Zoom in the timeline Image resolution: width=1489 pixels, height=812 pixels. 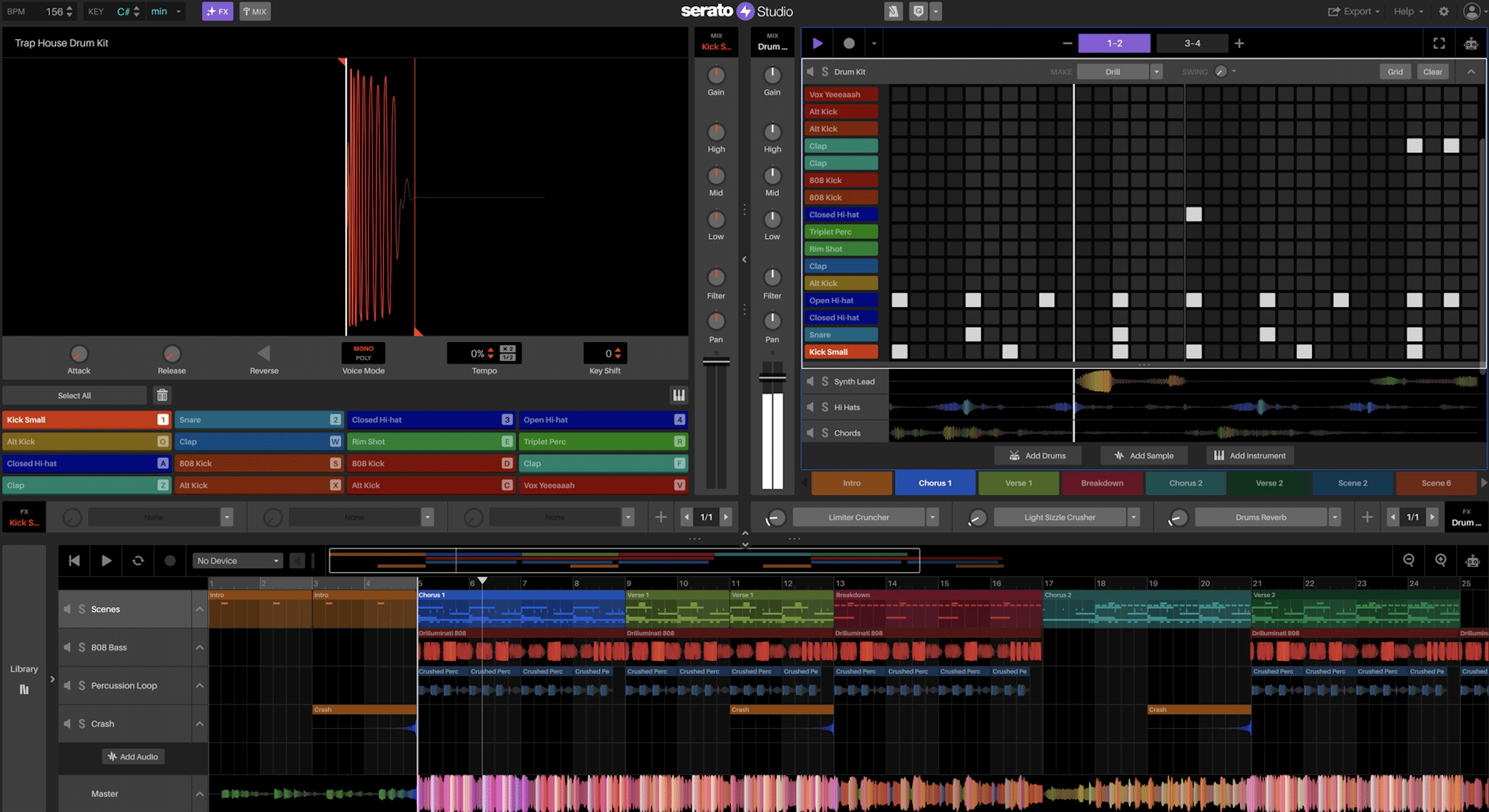tap(1440, 560)
